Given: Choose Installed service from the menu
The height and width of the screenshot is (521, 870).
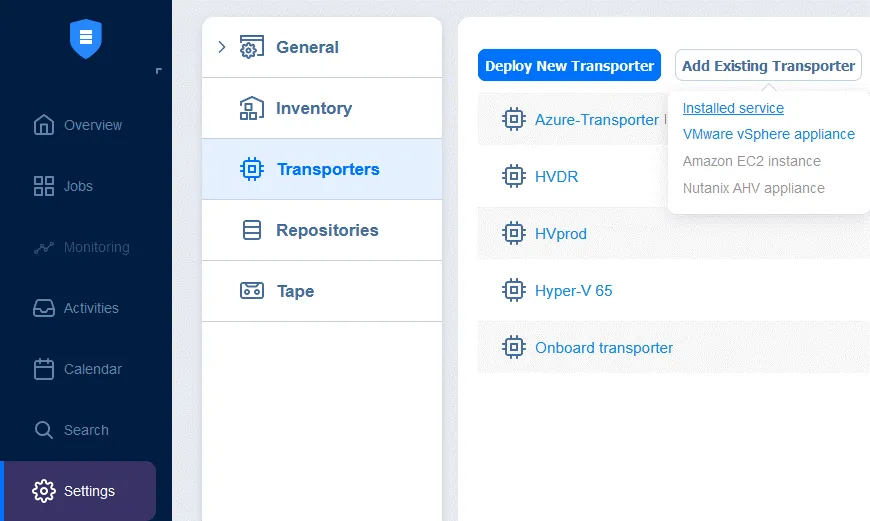Looking at the screenshot, I should [x=733, y=108].
